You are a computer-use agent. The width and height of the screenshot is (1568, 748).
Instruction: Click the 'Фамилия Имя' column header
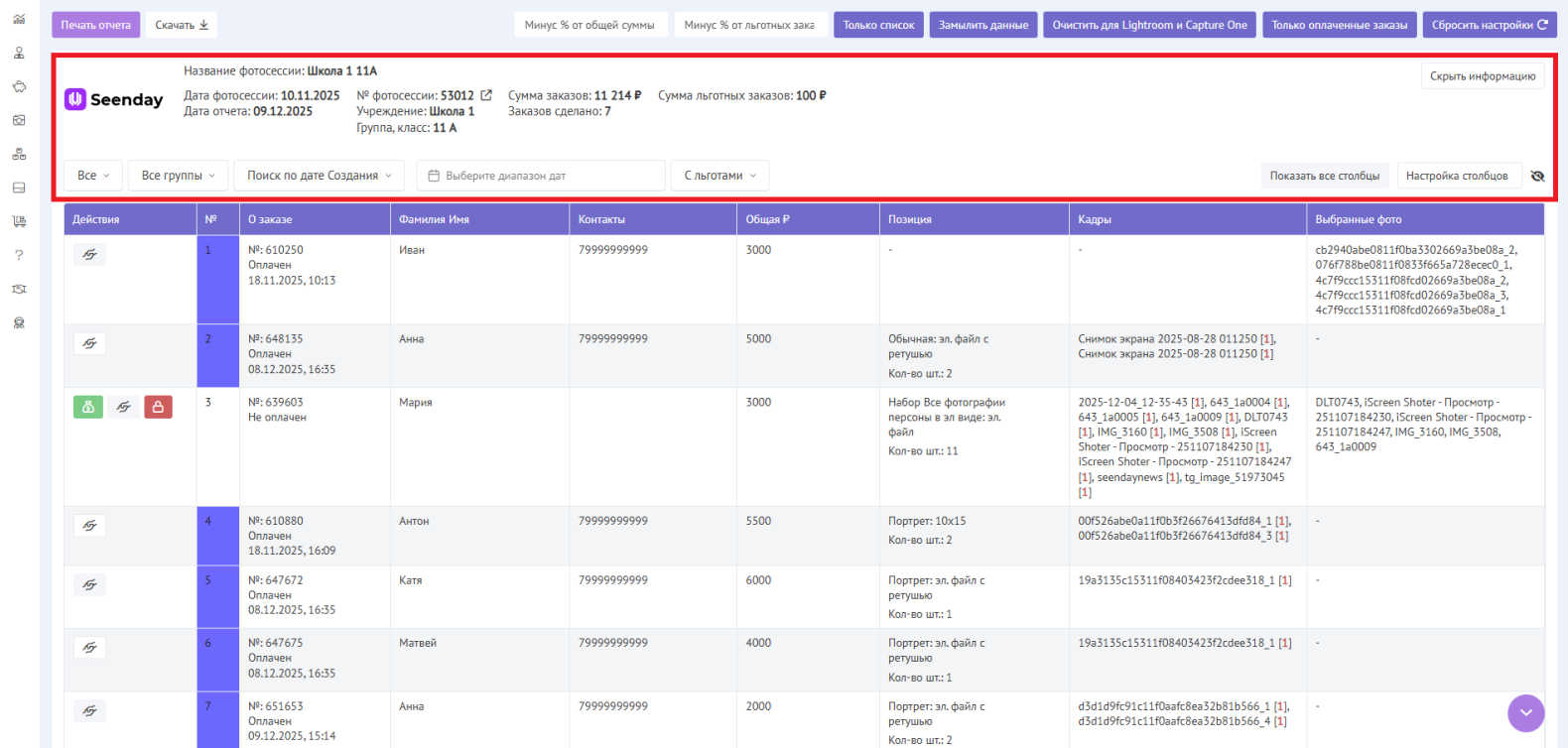click(434, 219)
